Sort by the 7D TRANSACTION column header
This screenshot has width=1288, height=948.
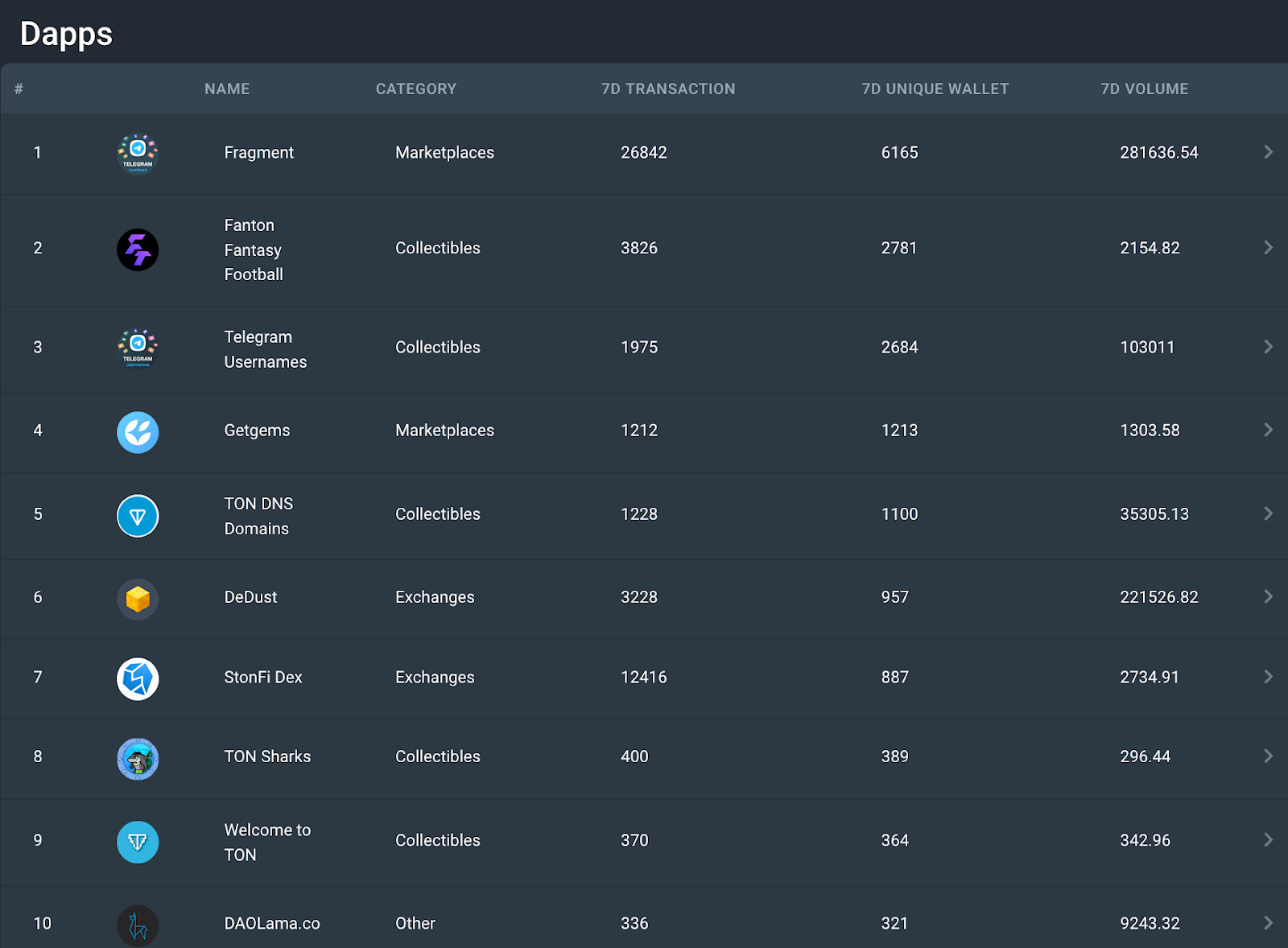pos(668,89)
